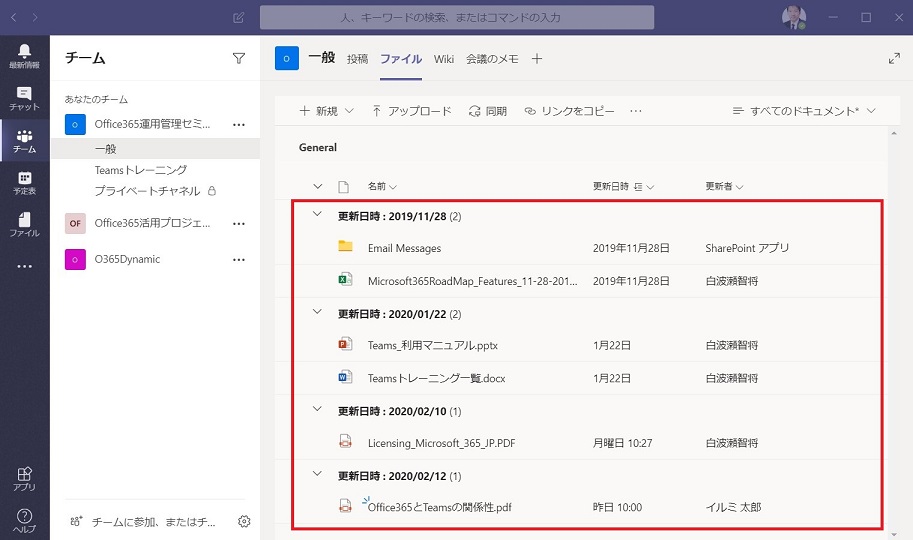This screenshot has height=540, width=913.
Task: Open the 更新日時 column dropdown
Action: pyautogui.click(x=624, y=186)
